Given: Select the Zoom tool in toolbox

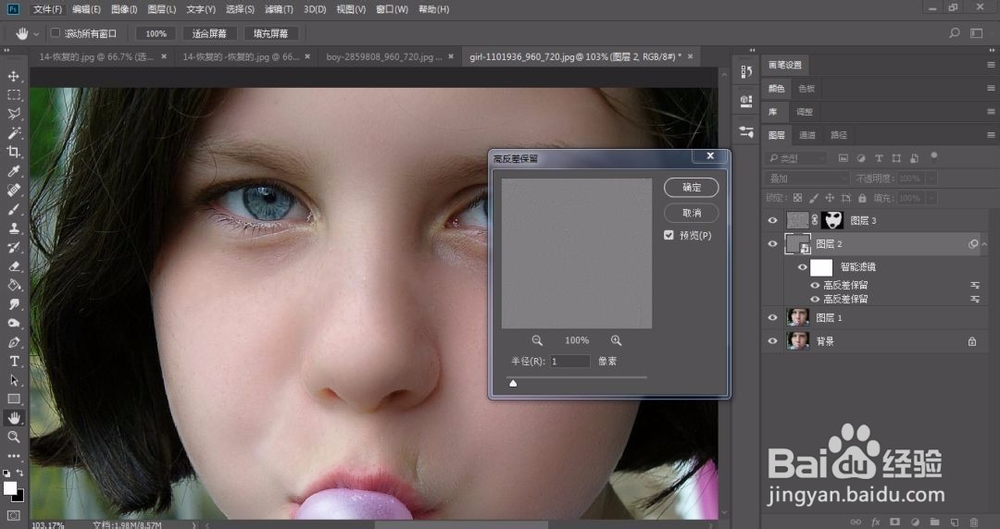Looking at the screenshot, I should coord(13,437).
